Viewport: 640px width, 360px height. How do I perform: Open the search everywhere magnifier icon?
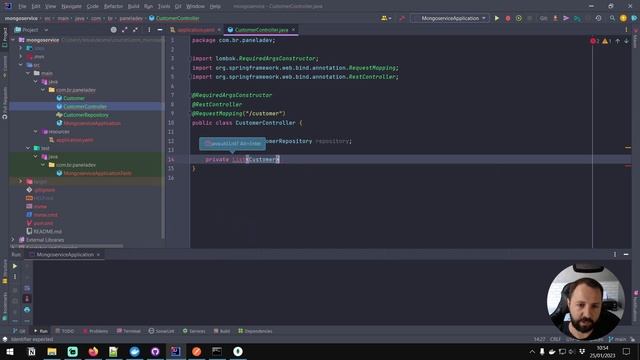(612, 18)
